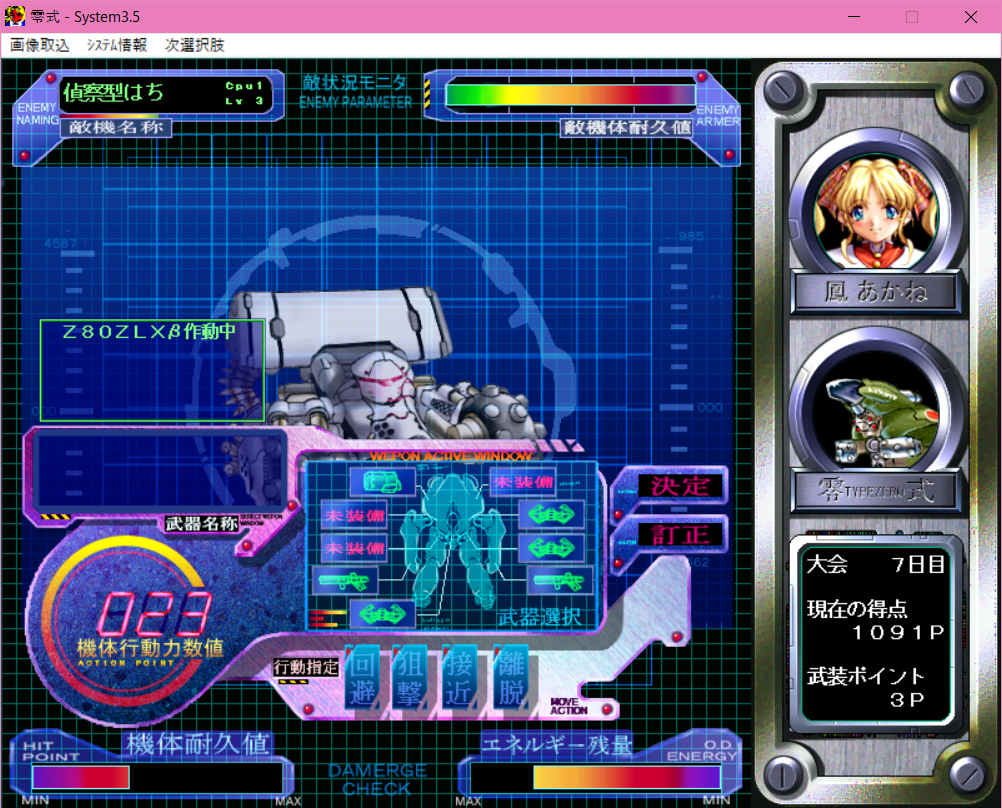Open the ｼｽﾃﾑ情報 menu
Screen dimensions: 1002x808
pos(116,45)
